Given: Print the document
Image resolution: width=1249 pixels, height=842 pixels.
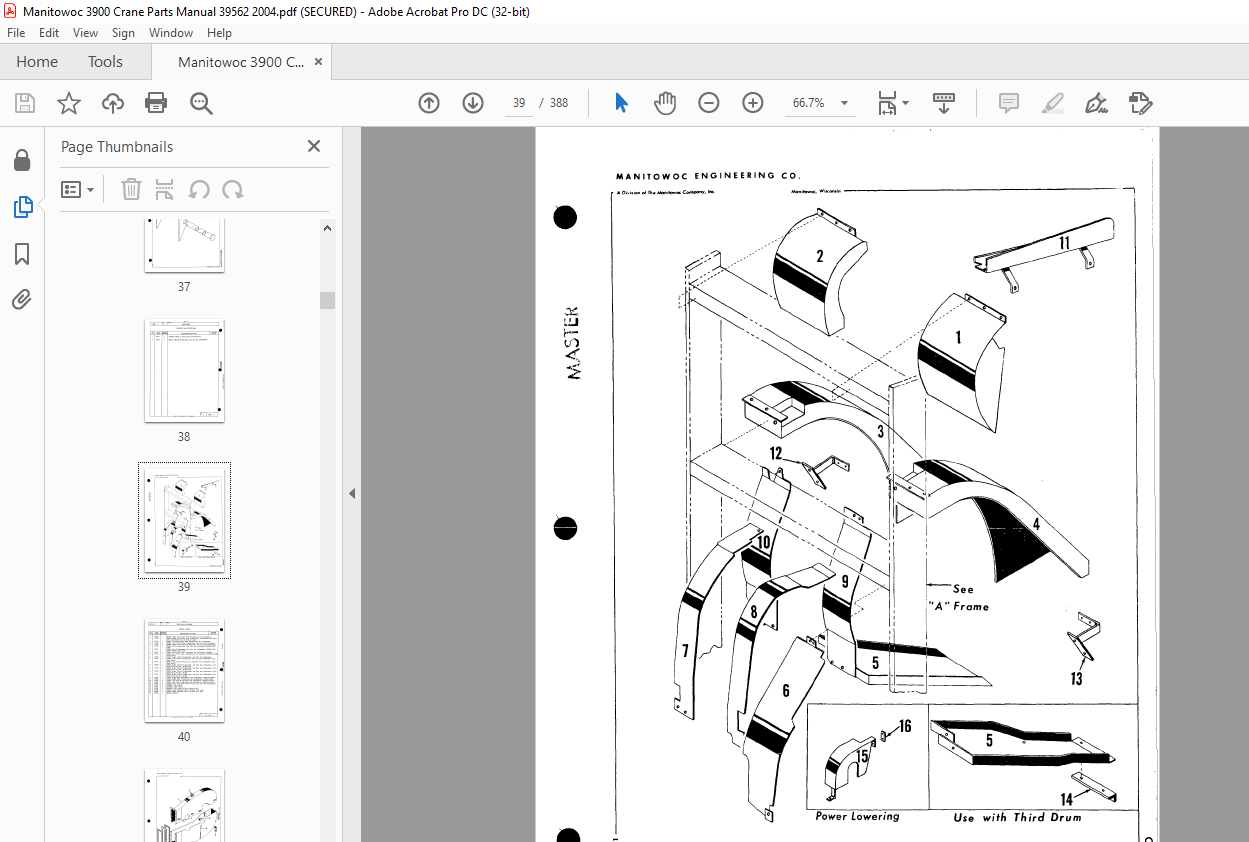Looking at the screenshot, I should [x=156, y=103].
